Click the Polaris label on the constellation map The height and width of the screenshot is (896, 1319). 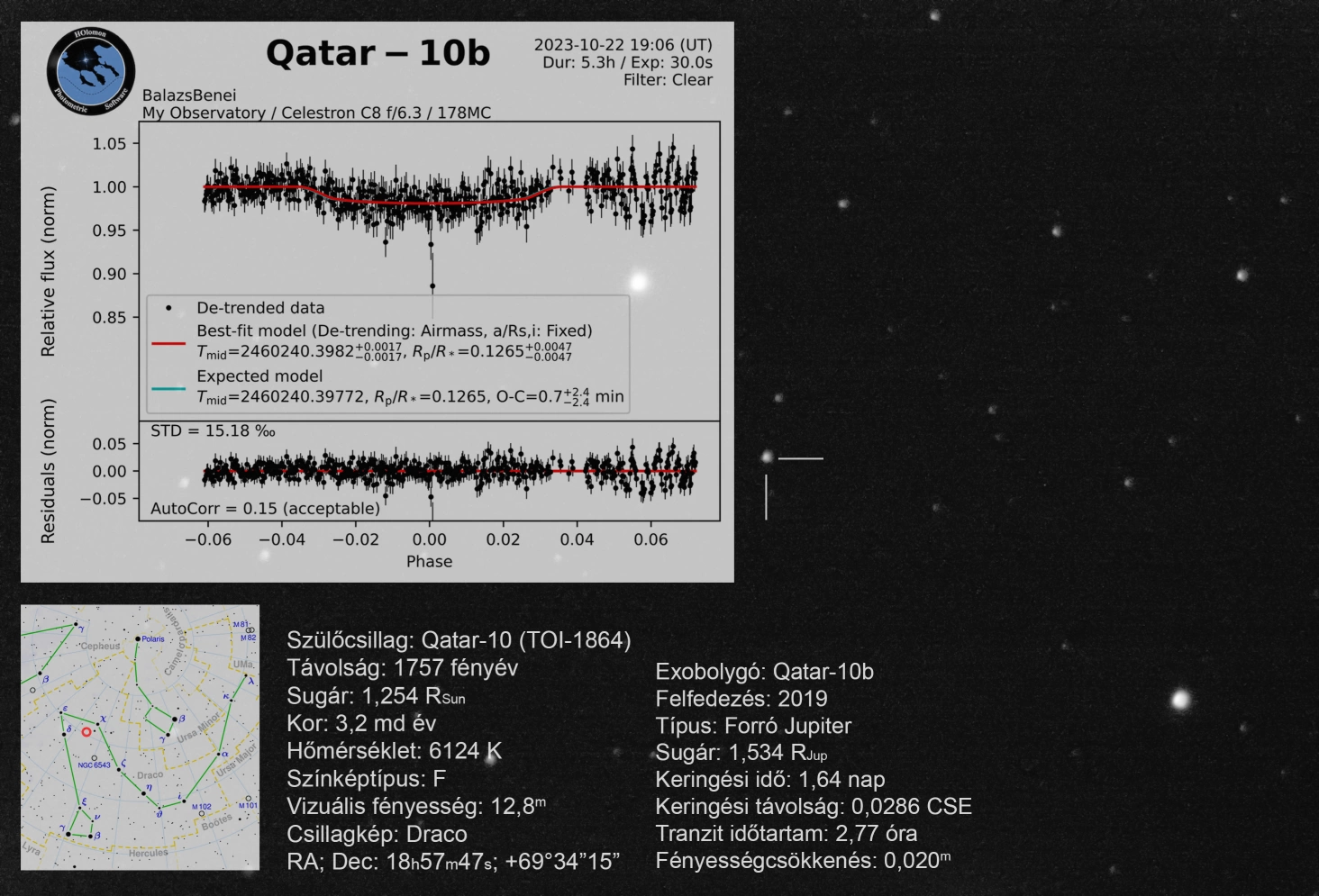(152, 638)
